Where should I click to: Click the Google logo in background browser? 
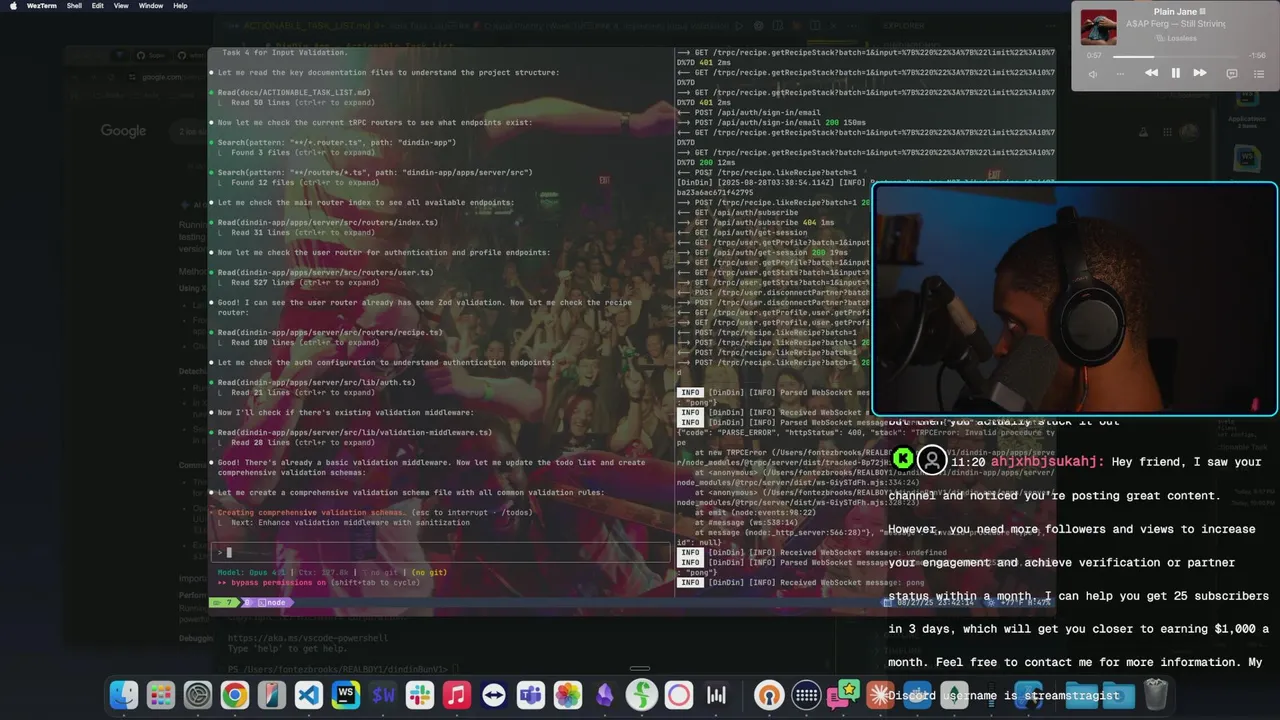123,131
